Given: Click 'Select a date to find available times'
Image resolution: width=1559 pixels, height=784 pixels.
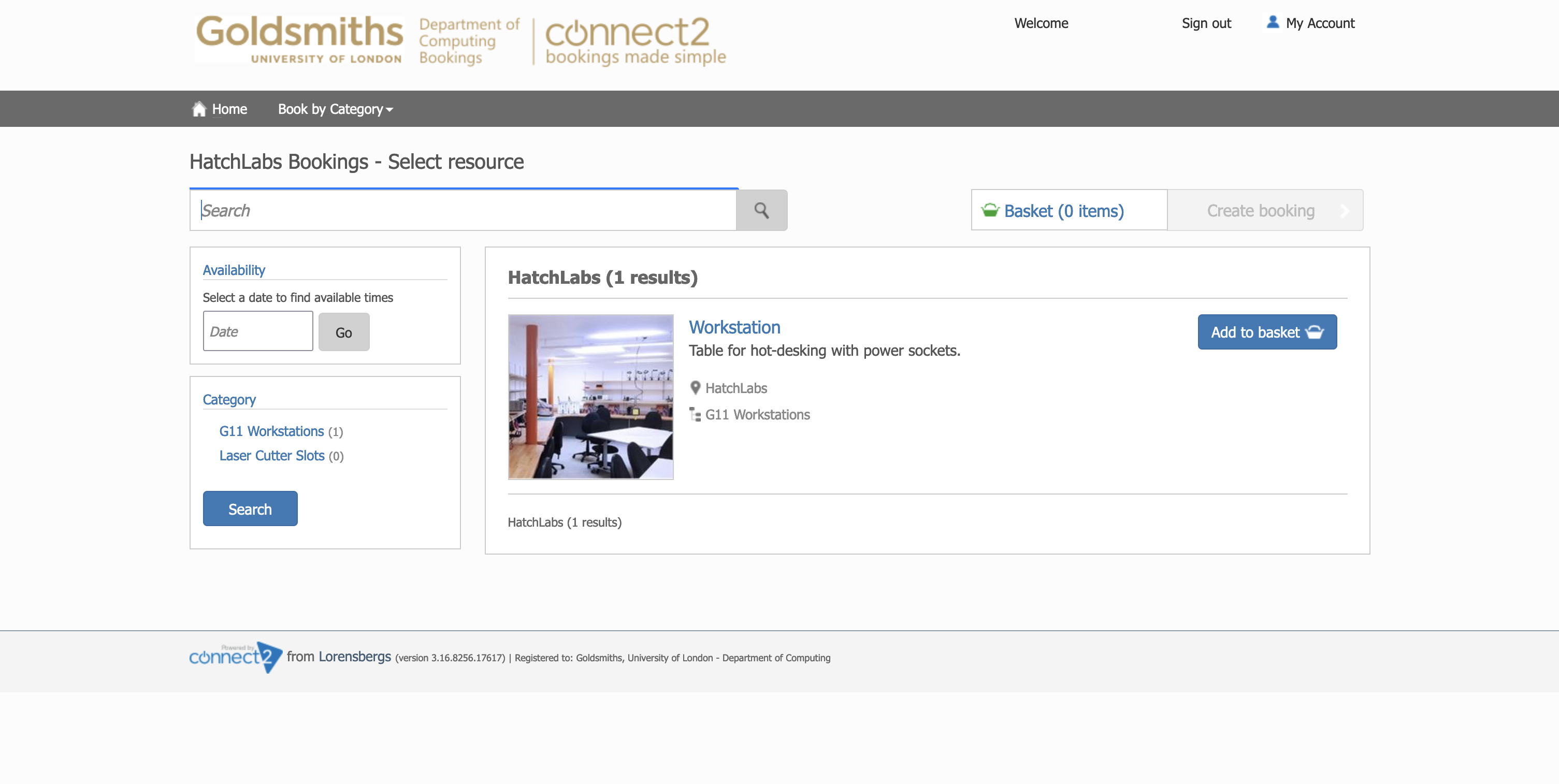Looking at the screenshot, I should coord(298,298).
